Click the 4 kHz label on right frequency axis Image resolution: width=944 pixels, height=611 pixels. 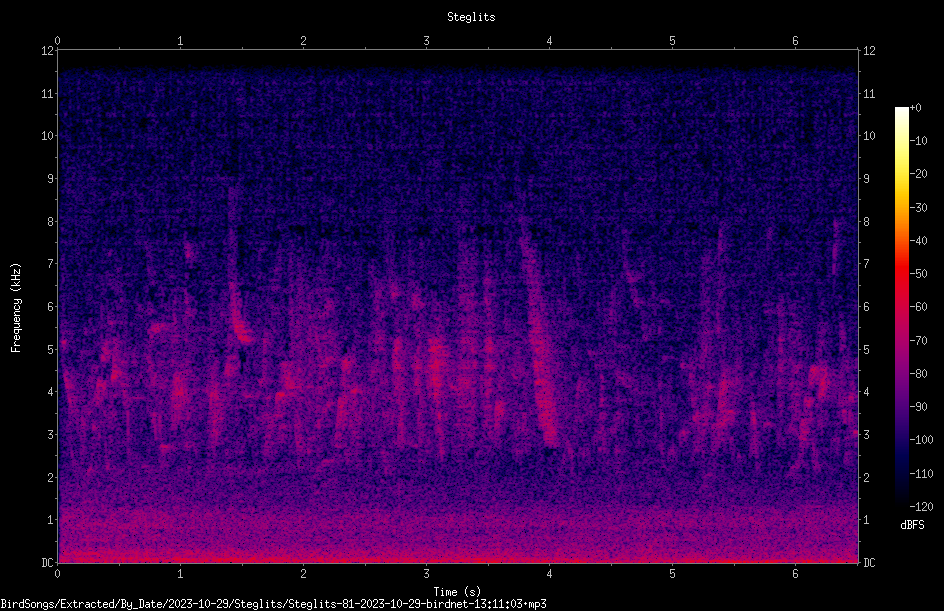[866, 392]
